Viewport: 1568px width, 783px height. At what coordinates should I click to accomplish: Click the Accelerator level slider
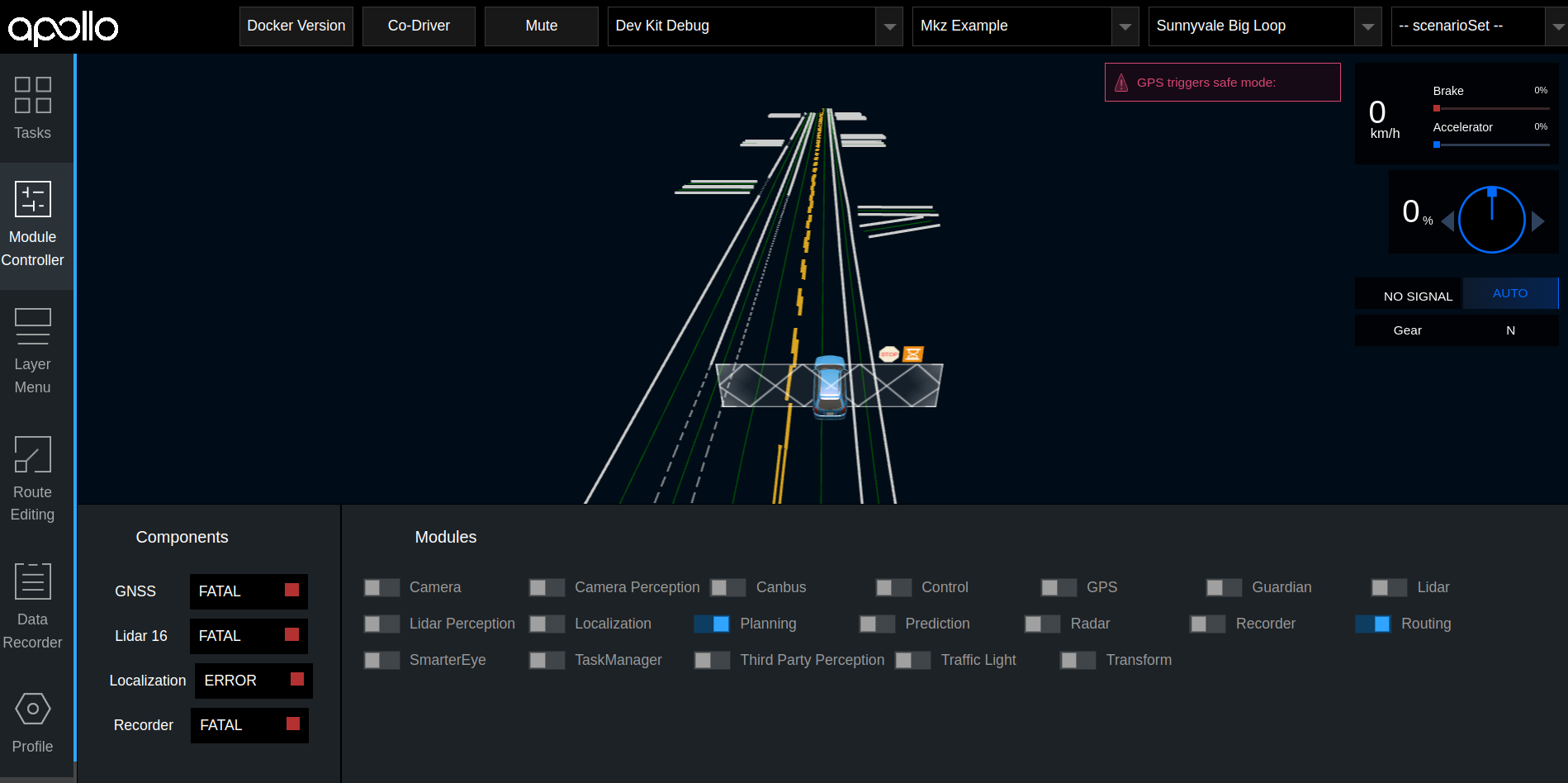(1491, 145)
